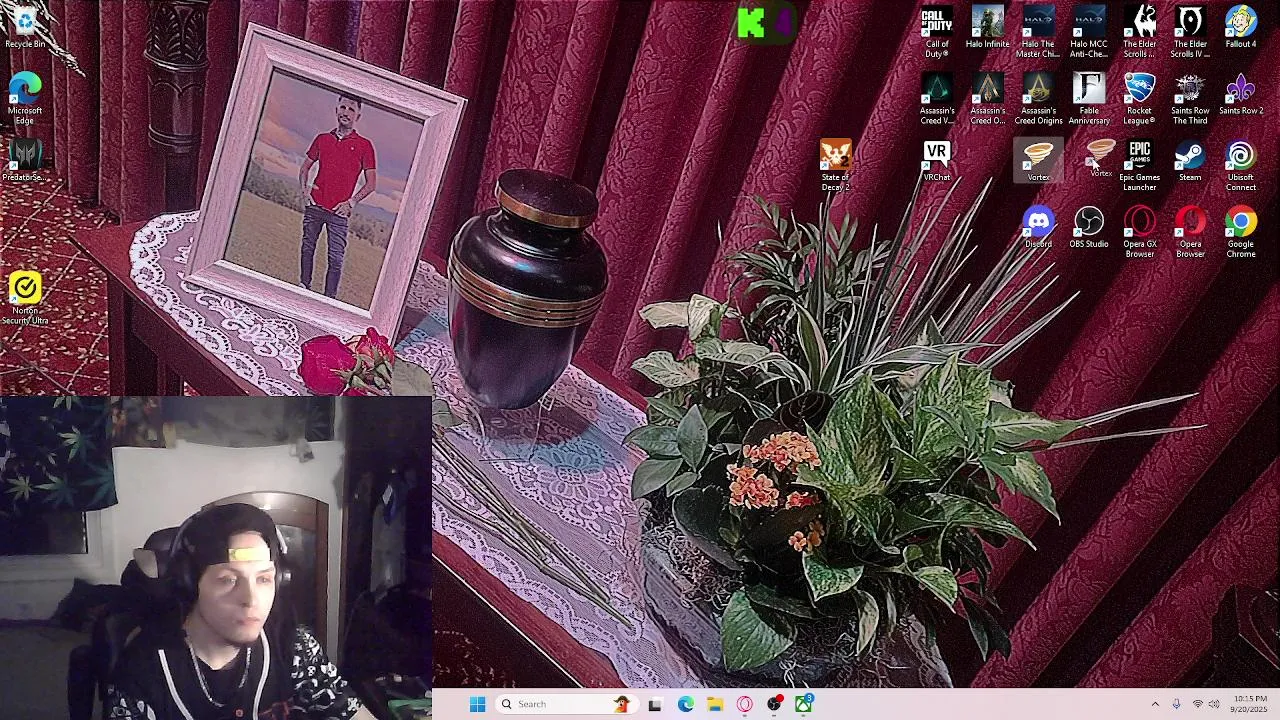Switch to OBS Studio on the taskbar
The width and height of the screenshot is (1280, 720).
click(775, 704)
